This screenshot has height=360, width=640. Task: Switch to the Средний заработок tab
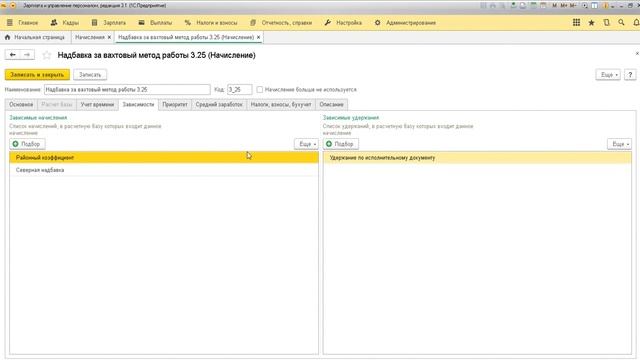pyautogui.click(x=219, y=104)
